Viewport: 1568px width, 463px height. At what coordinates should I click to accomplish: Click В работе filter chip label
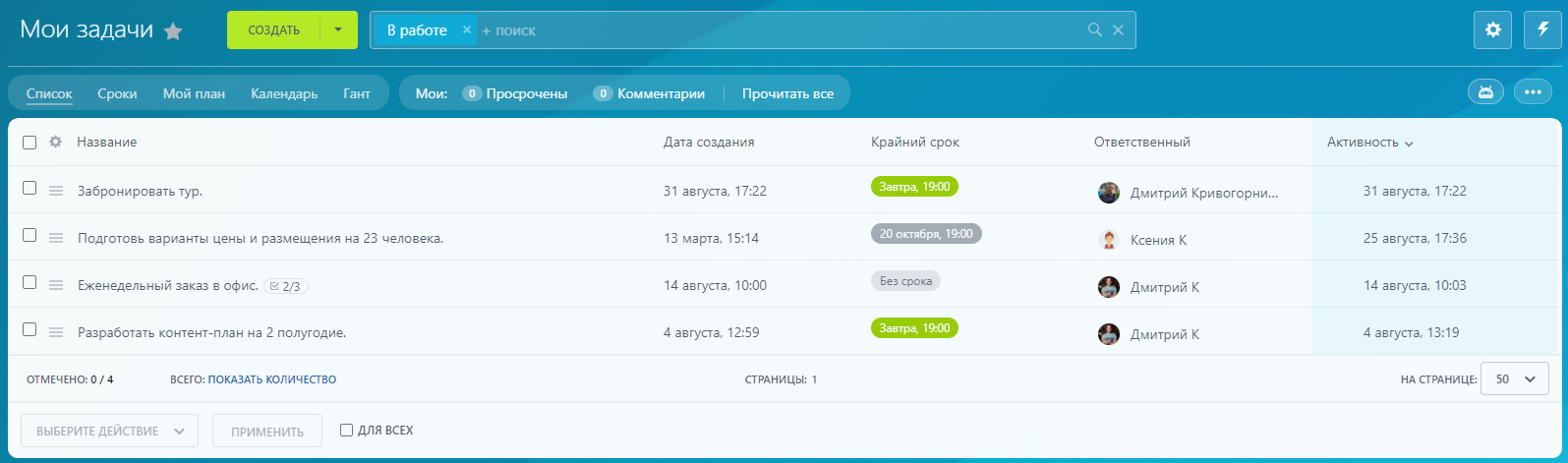pos(417,30)
